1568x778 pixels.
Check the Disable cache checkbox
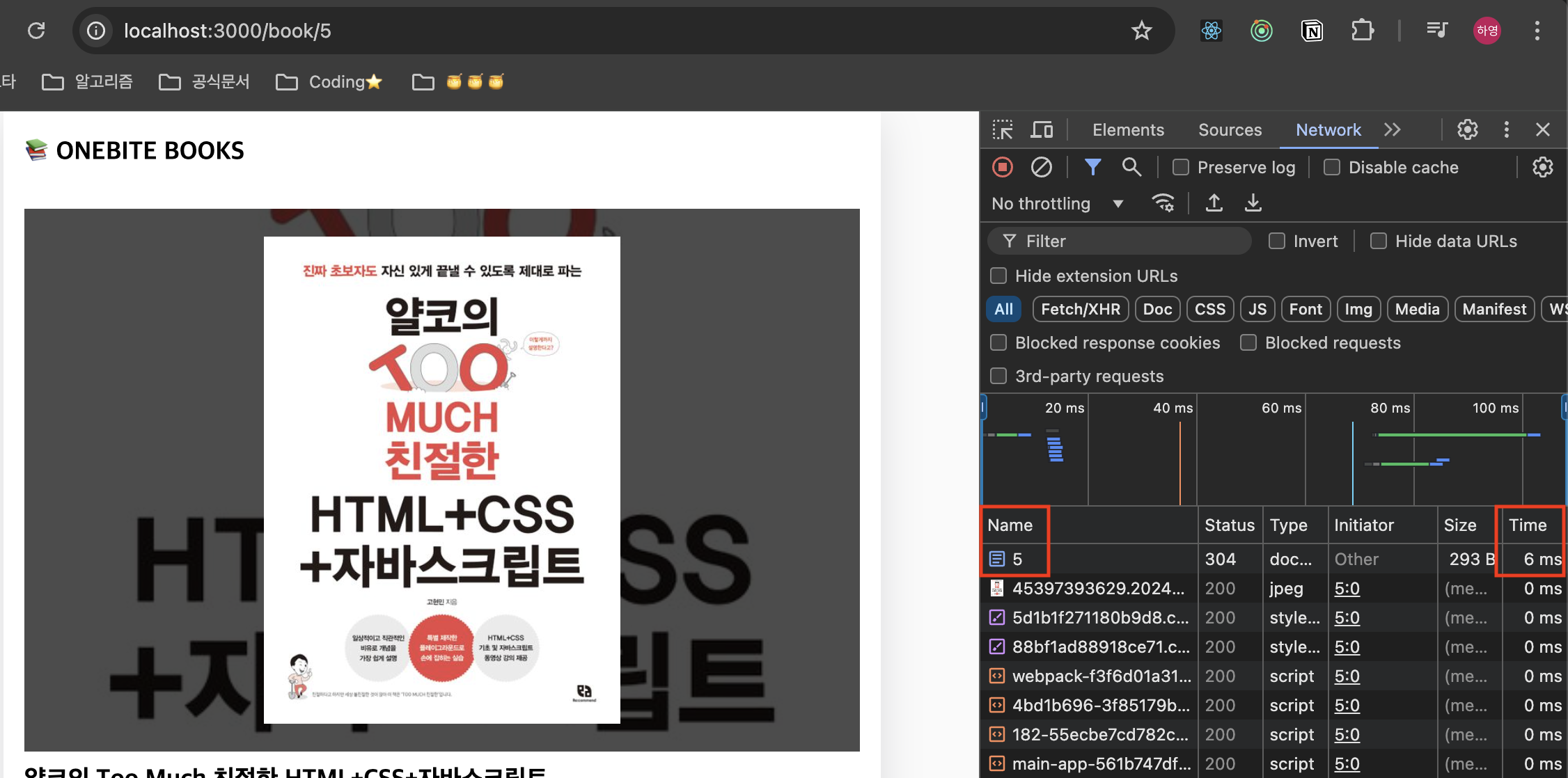(1332, 168)
